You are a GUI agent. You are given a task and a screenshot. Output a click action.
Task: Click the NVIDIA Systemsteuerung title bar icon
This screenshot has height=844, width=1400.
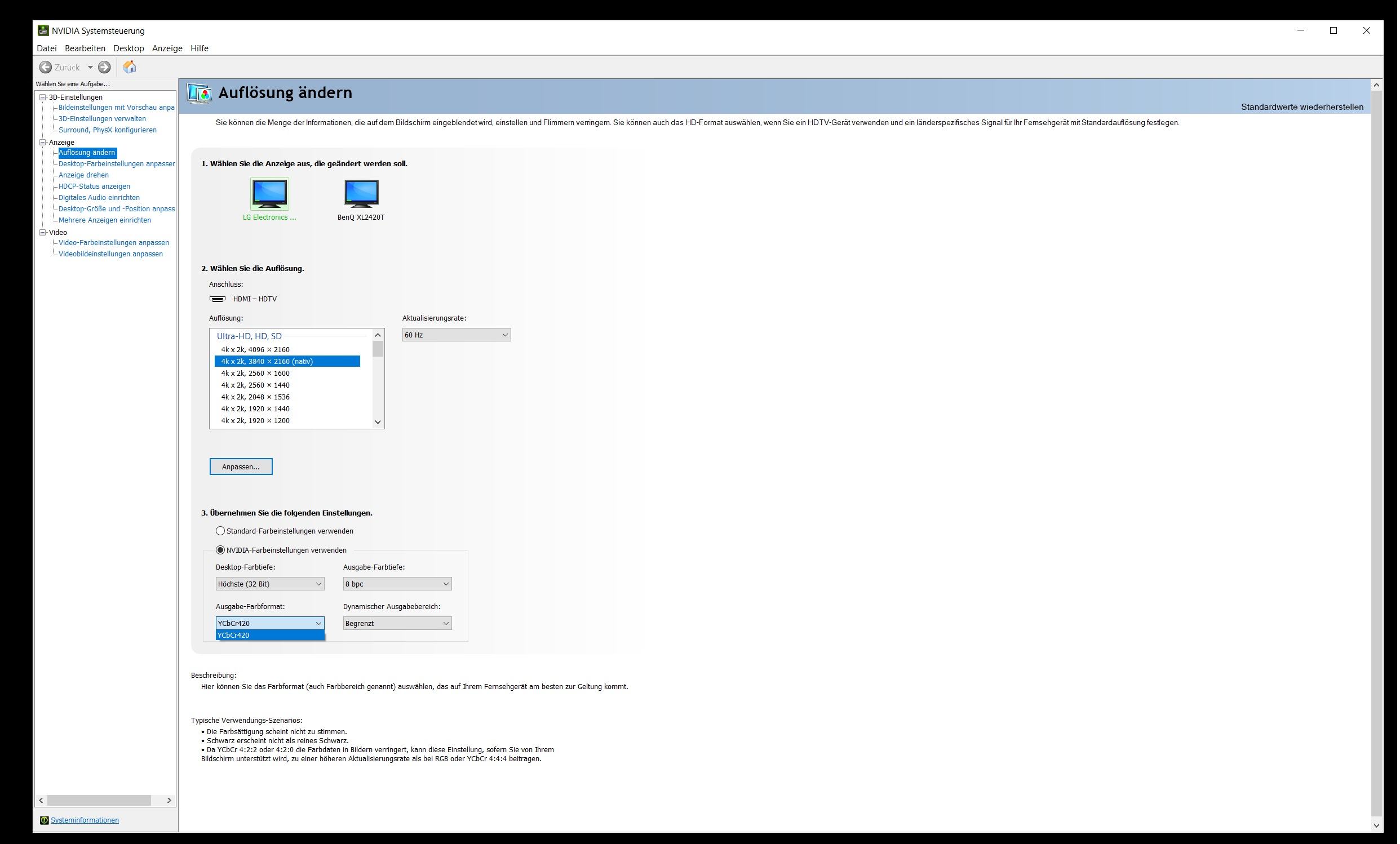click(43, 30)
